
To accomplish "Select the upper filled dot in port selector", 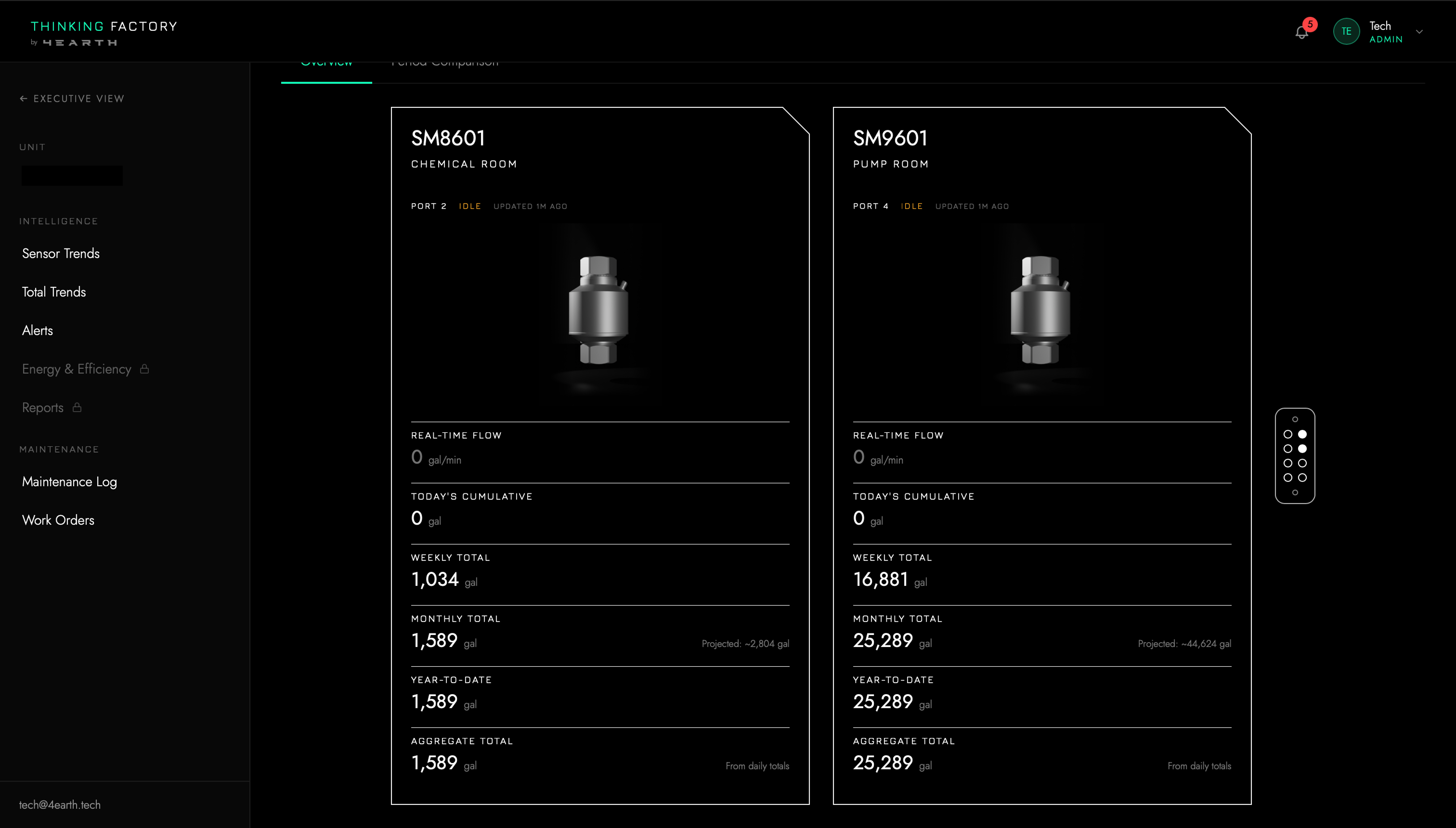I will [x=1302, y=434].
